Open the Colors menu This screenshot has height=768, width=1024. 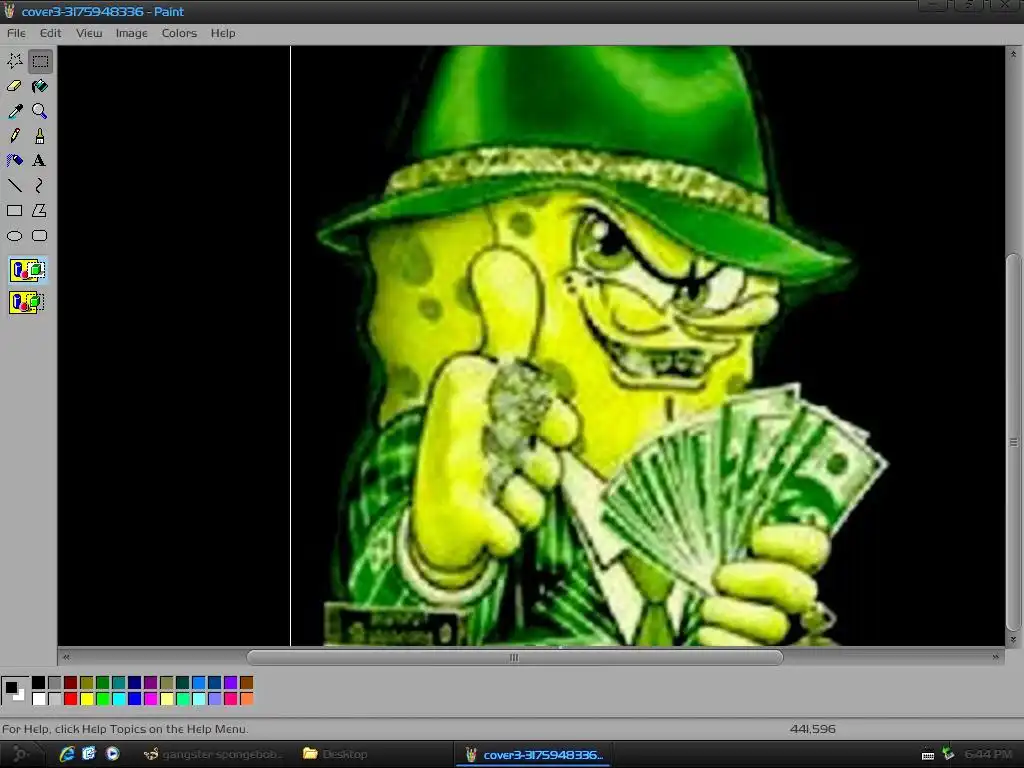(x=179, y=33)
